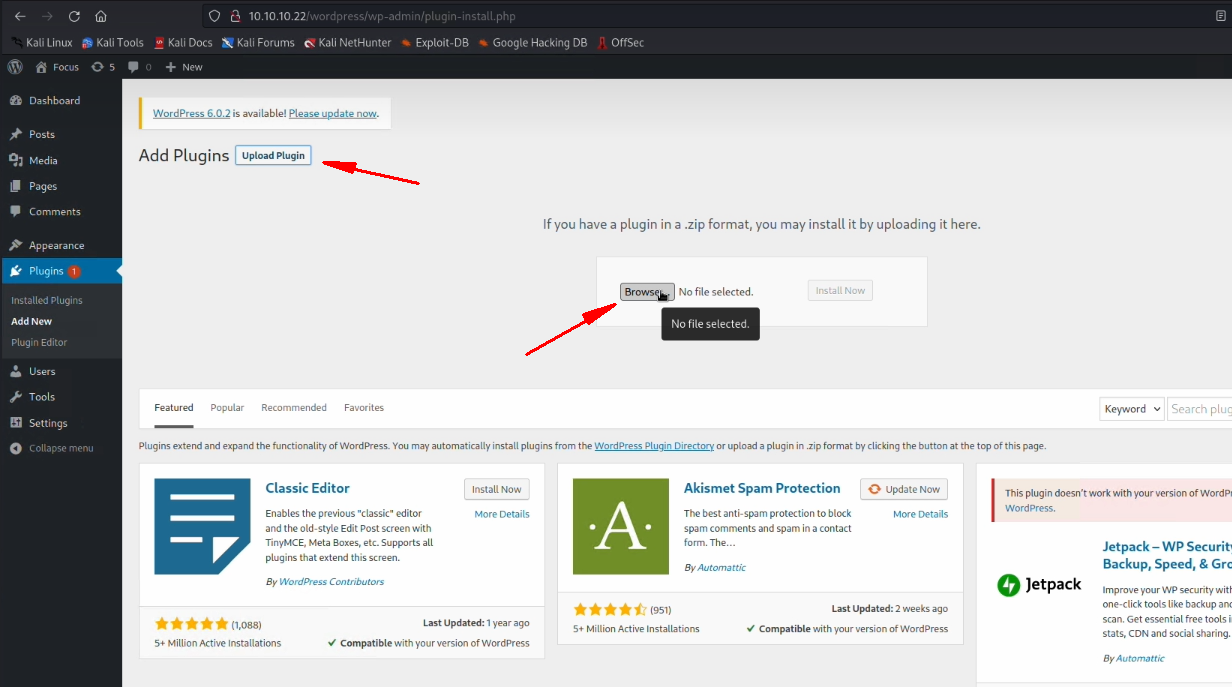The width and height of the screenshot is (1232, 687).
Task: Open Google Hacking DB bookmark
Action: (x=533, y=43)
